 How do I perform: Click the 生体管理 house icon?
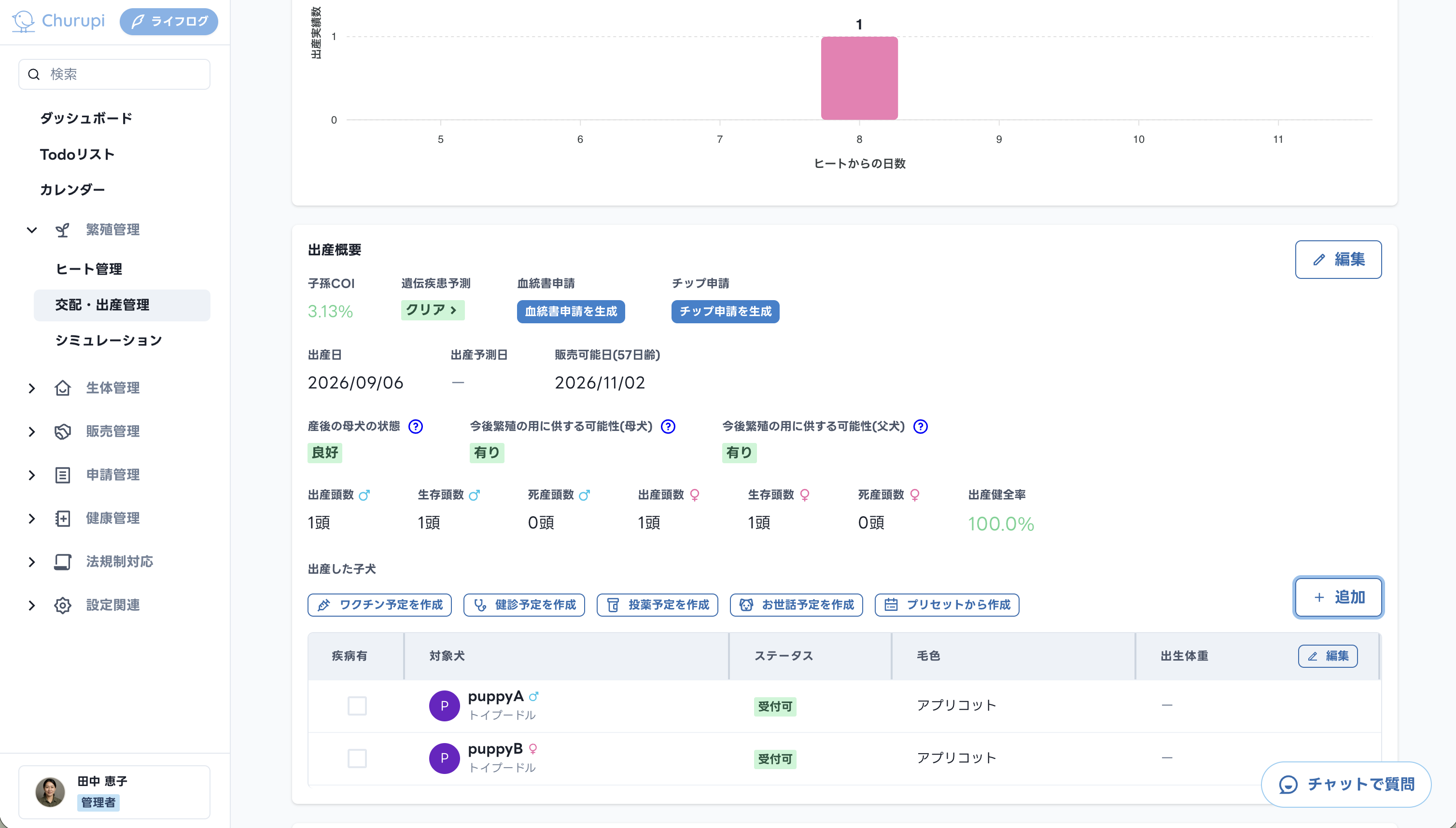click(x=63, y=388)
